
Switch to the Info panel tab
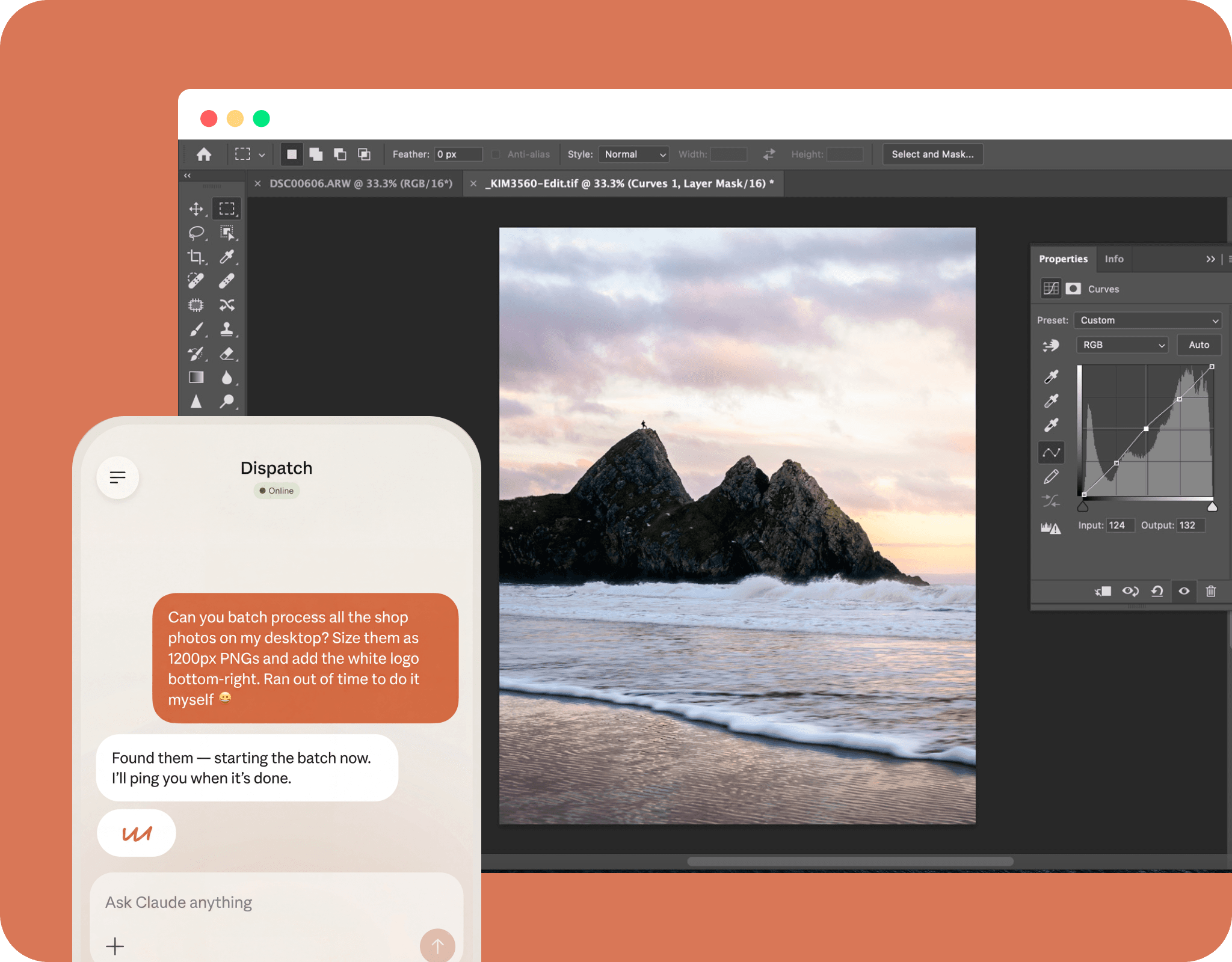pos(1113,259)
